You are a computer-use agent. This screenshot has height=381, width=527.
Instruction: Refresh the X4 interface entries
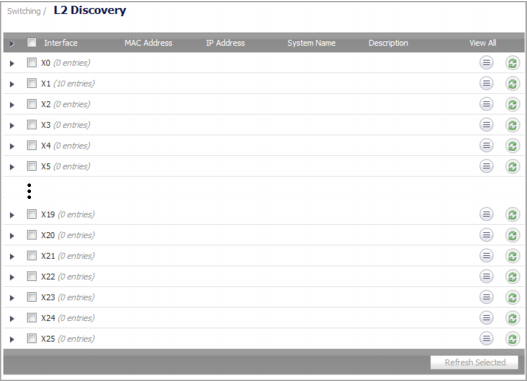point(512,146)
